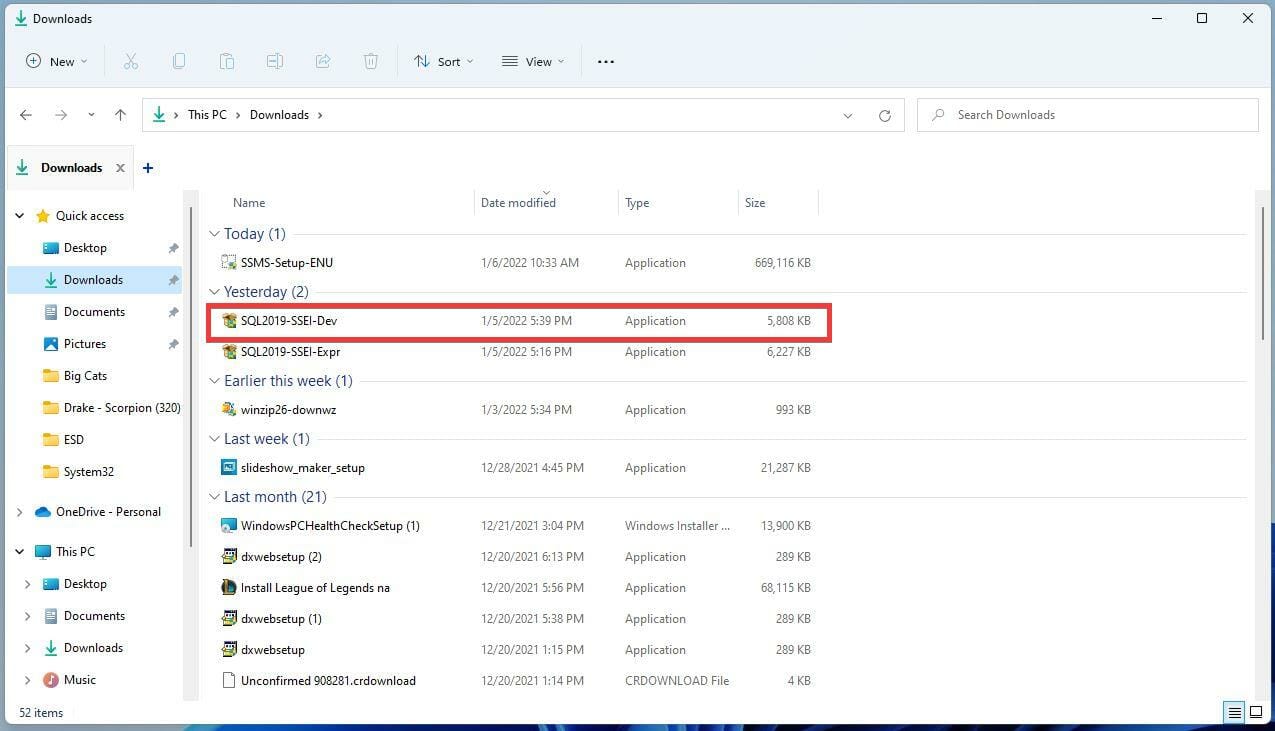Refresh the Downloads folder view
The width and height of the screenshot is (1275, 731).
coord(884,114)
